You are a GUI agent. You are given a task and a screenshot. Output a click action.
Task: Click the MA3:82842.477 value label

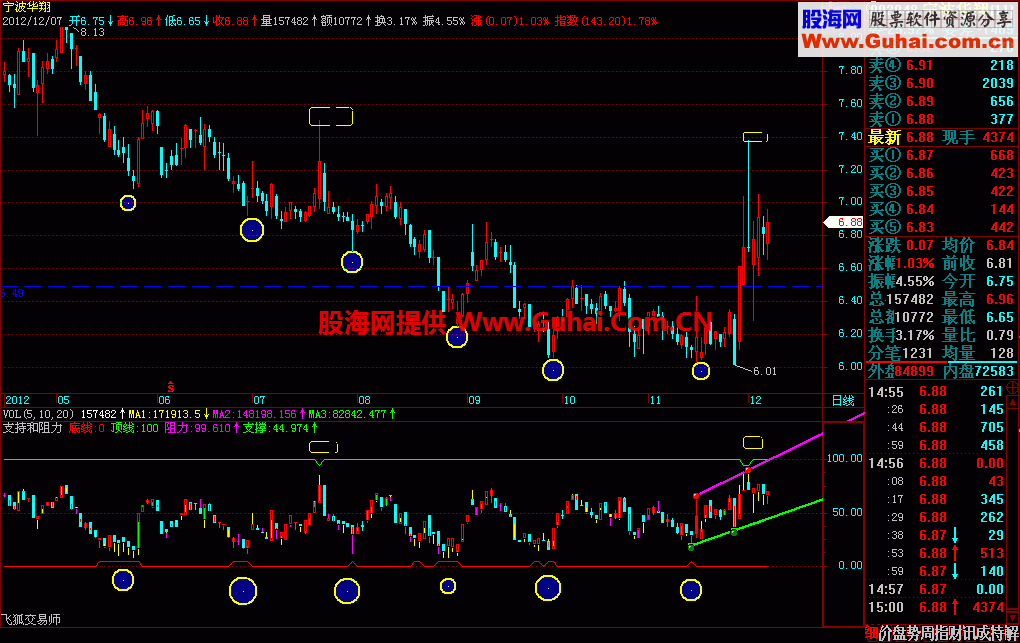point(347,414)
